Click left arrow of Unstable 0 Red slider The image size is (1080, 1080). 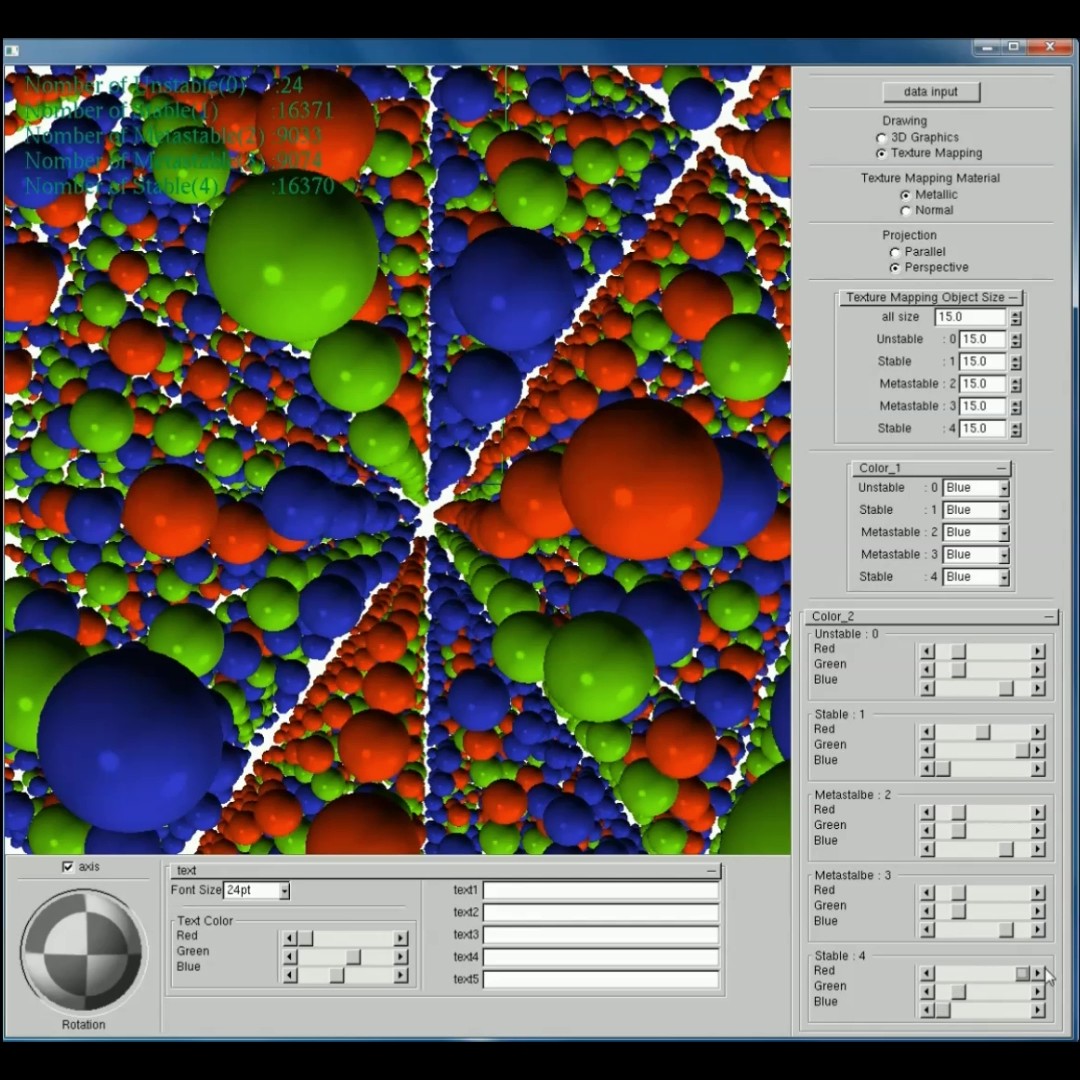click(927, 651)
